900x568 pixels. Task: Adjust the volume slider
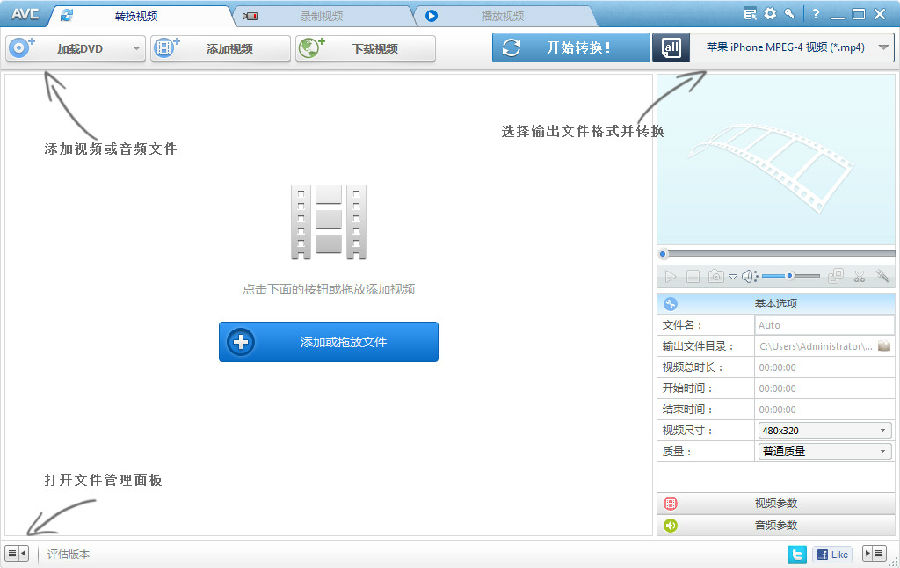point(791,276)
